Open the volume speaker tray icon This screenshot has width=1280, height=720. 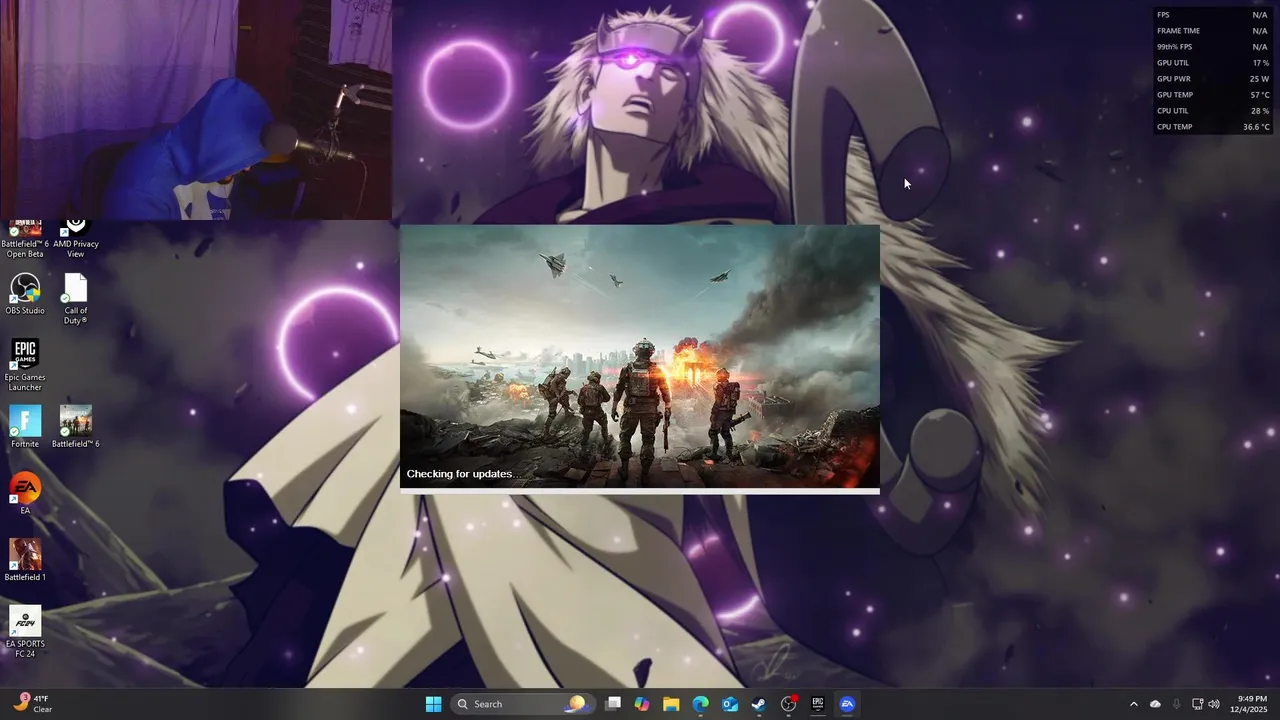coord(1214,704)
